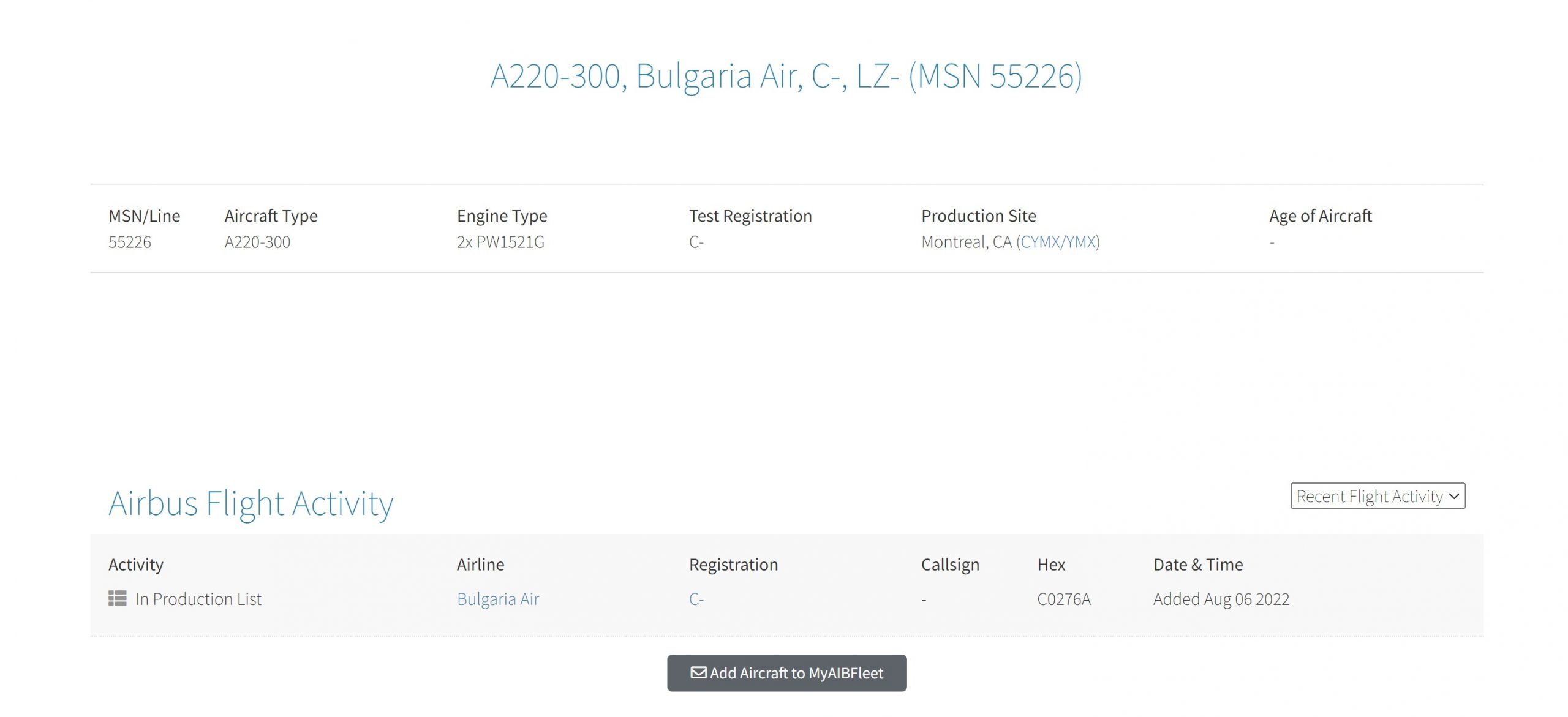Click the Activity column header
Screen dimensions: 1568x717
[136, 565]
